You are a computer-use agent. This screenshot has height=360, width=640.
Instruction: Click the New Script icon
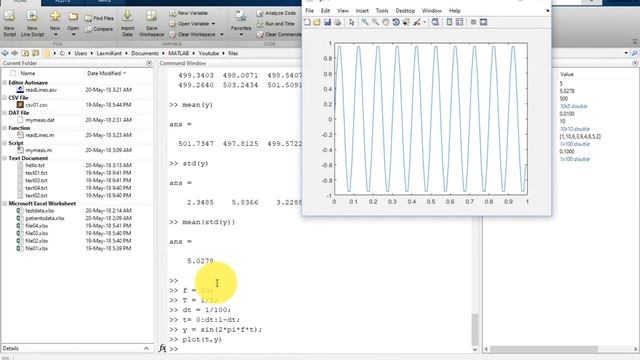(x=9, y=17)
